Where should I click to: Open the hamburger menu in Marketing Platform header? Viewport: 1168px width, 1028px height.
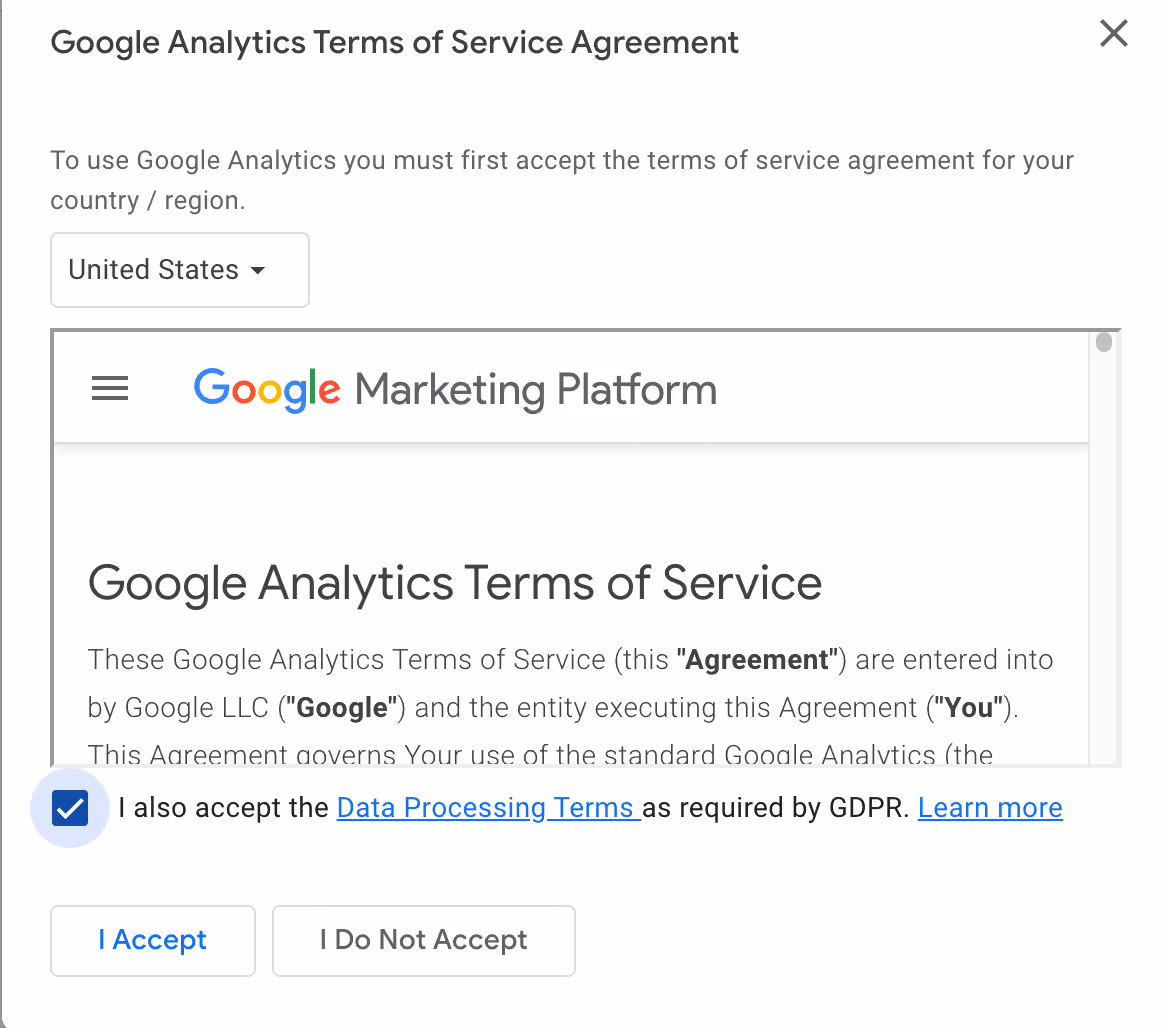click(110, 388)
